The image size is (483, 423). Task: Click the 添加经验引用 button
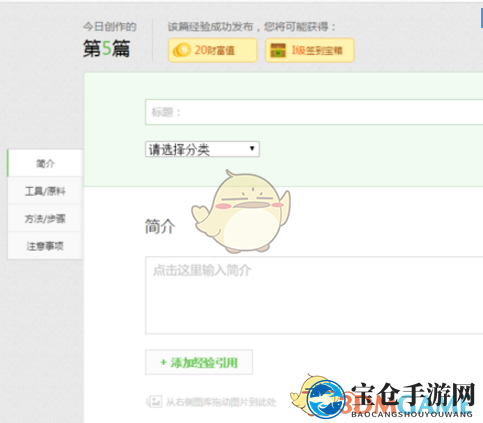click(199, 362)
